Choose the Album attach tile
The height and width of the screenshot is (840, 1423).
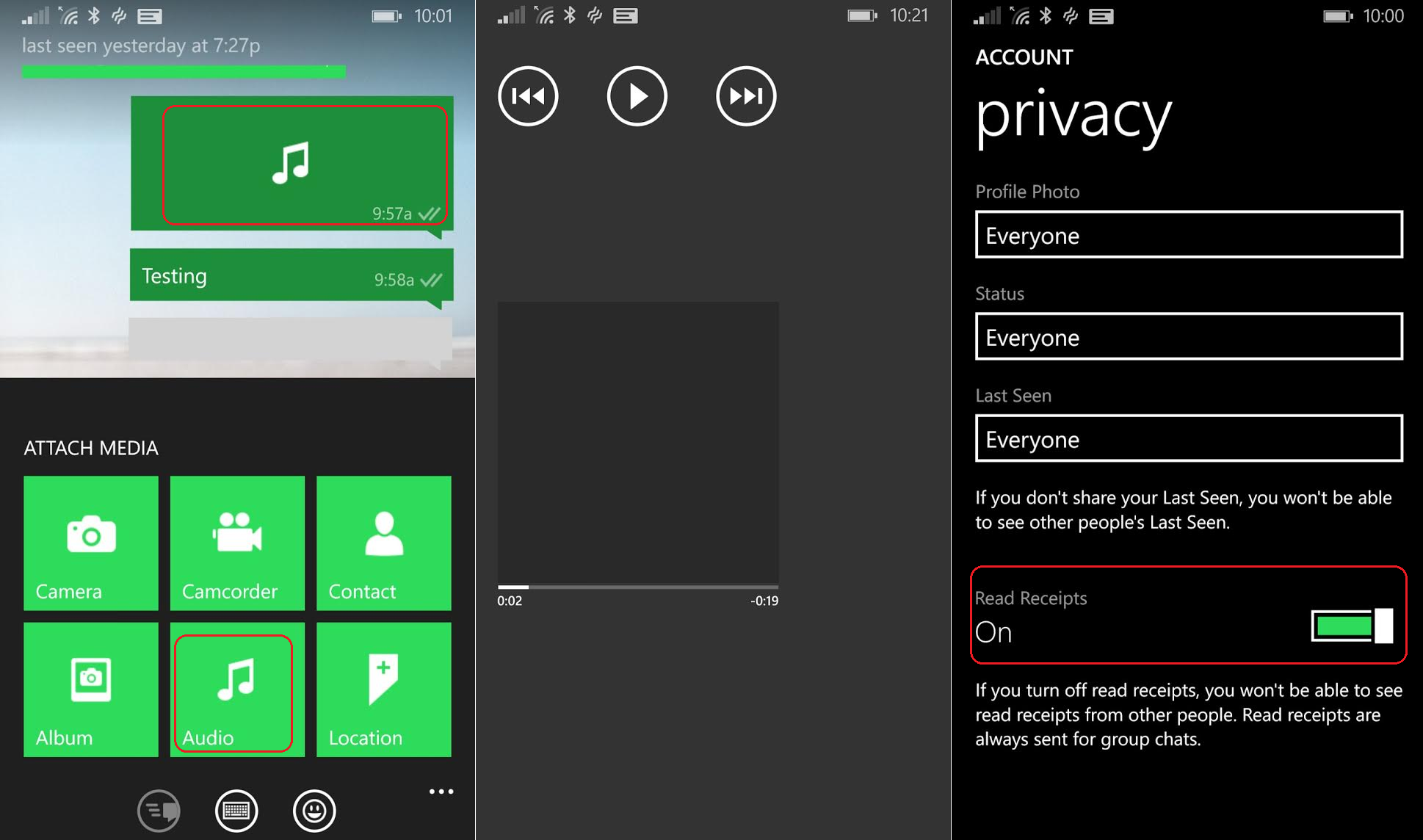click(x=90, y=689)
